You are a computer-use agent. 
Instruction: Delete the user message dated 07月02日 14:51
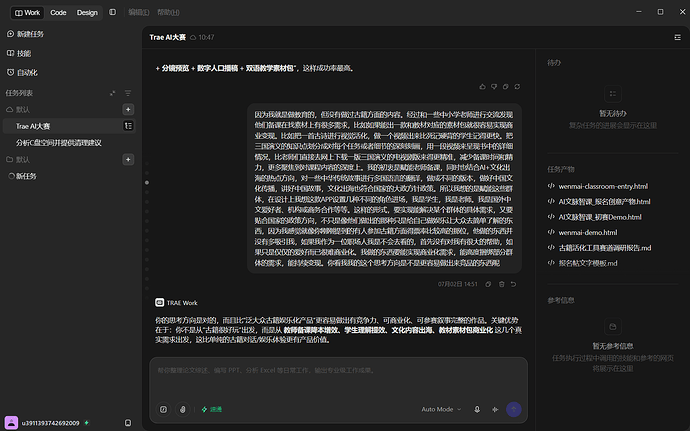coord(501,284)
